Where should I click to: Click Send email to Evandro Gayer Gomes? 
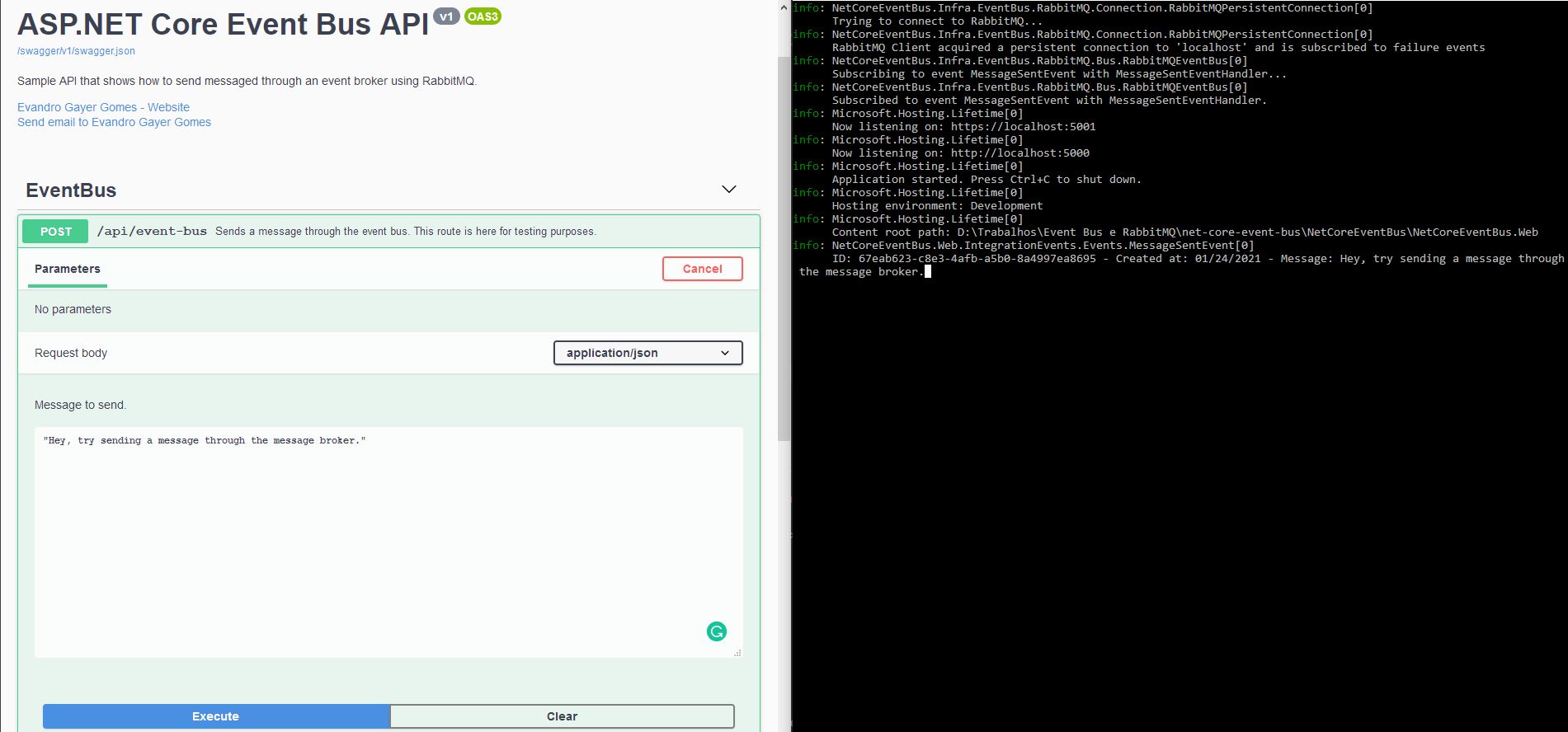tap(115, 122)
